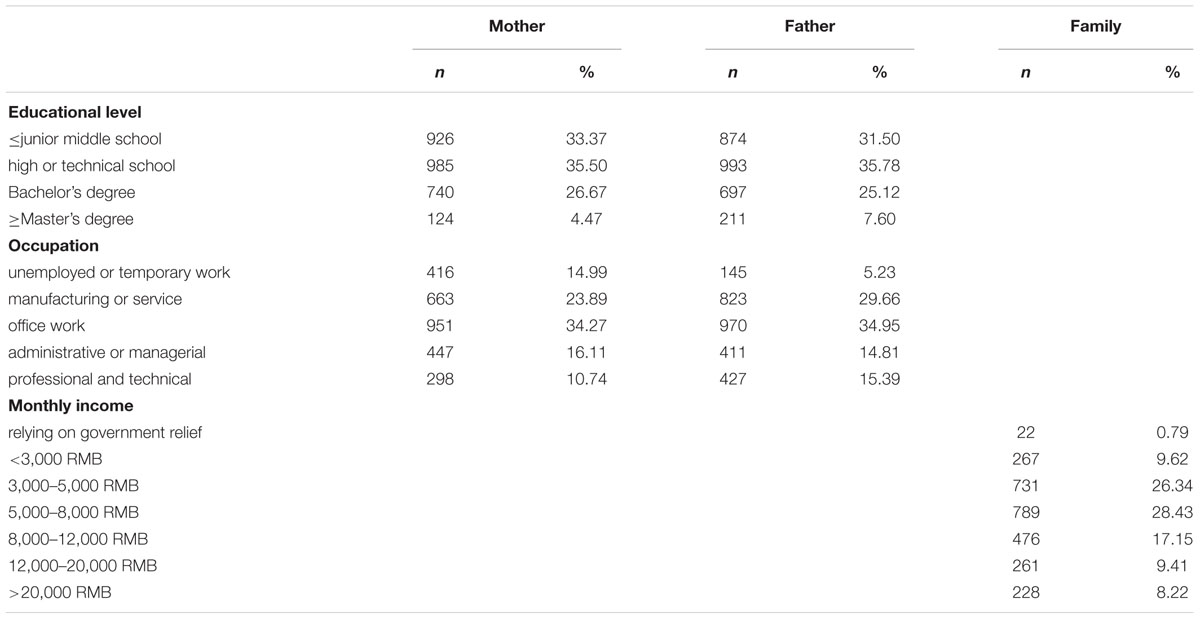Click the professional and technical row label
The height and width of the screenshot is (619, 1200).
point(100,379)
